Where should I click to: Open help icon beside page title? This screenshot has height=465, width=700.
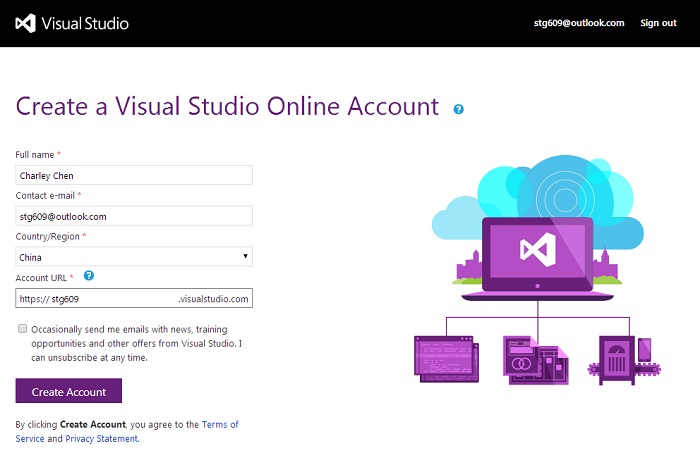[458, 109]
